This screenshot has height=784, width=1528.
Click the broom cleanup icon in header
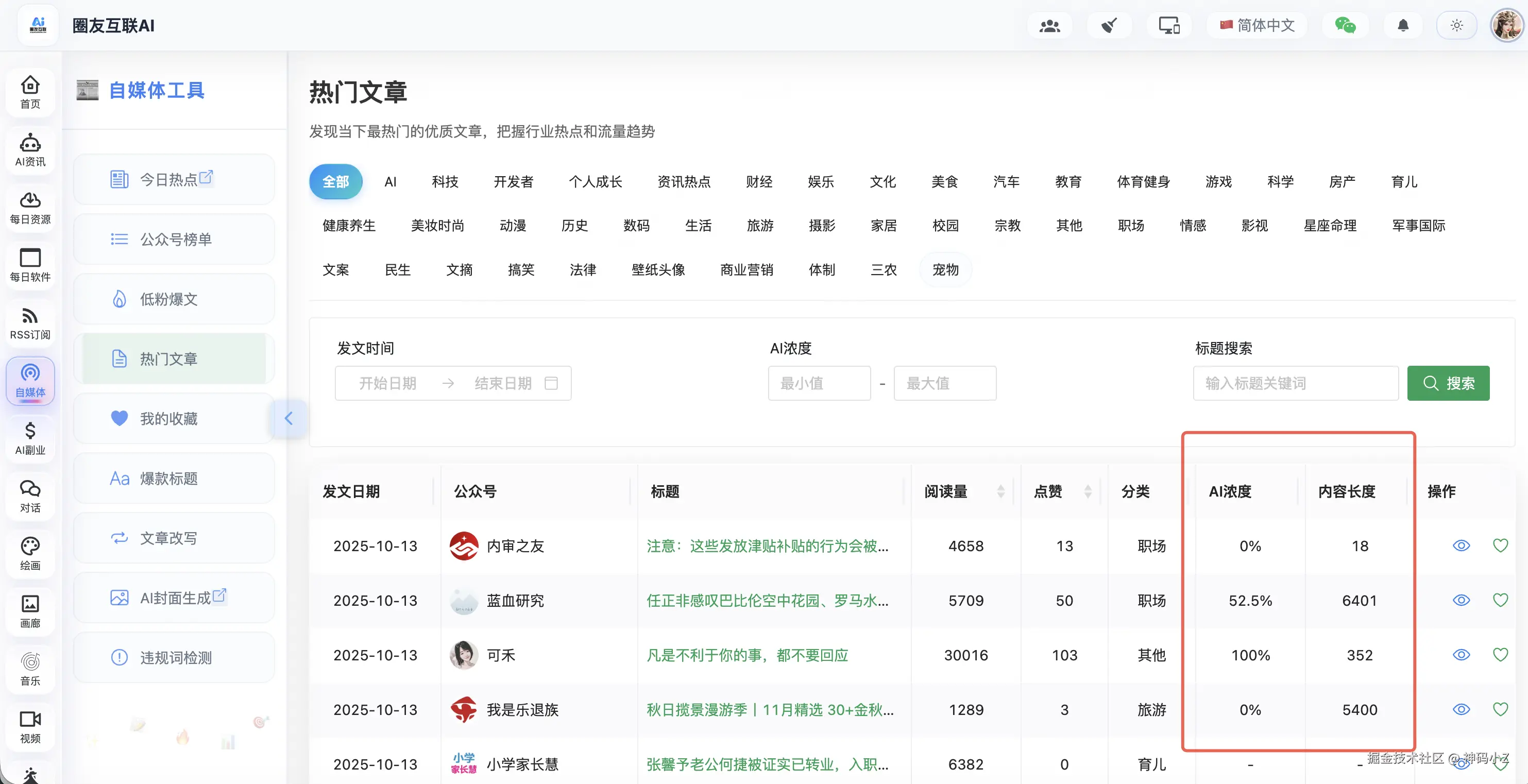1109,26
